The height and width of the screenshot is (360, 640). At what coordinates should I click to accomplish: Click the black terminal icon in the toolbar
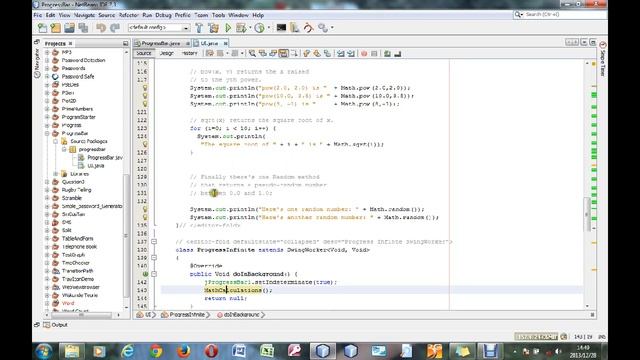281,28
